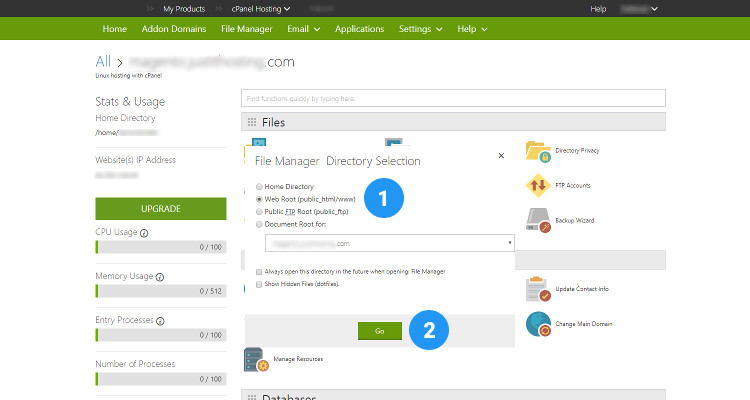This screenshot has width=750, height=400.
Task: Select the Document Root for radio
Action: [x=259, y=224]
